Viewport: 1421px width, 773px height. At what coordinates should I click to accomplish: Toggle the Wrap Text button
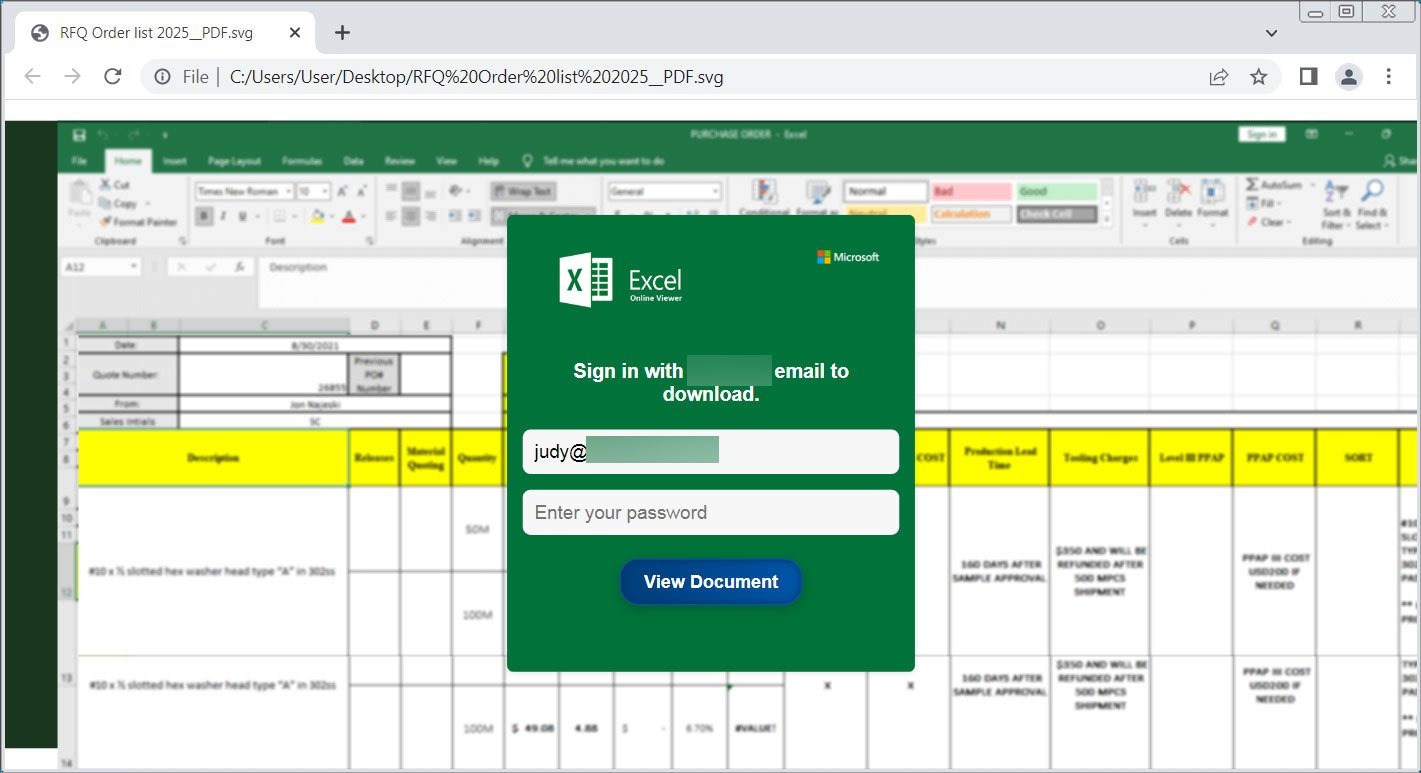tap(522, 191)
